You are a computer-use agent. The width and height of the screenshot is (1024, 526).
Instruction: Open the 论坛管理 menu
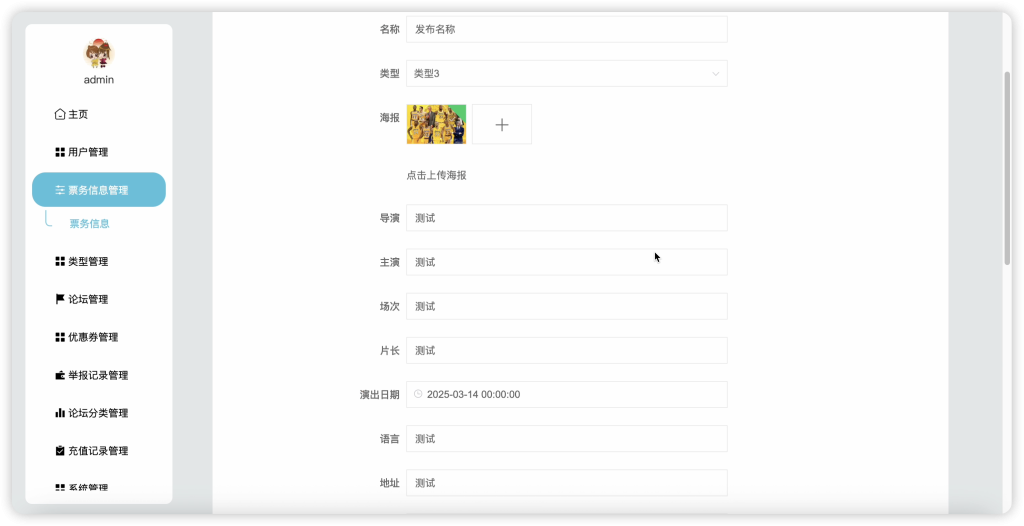(99, 299)
